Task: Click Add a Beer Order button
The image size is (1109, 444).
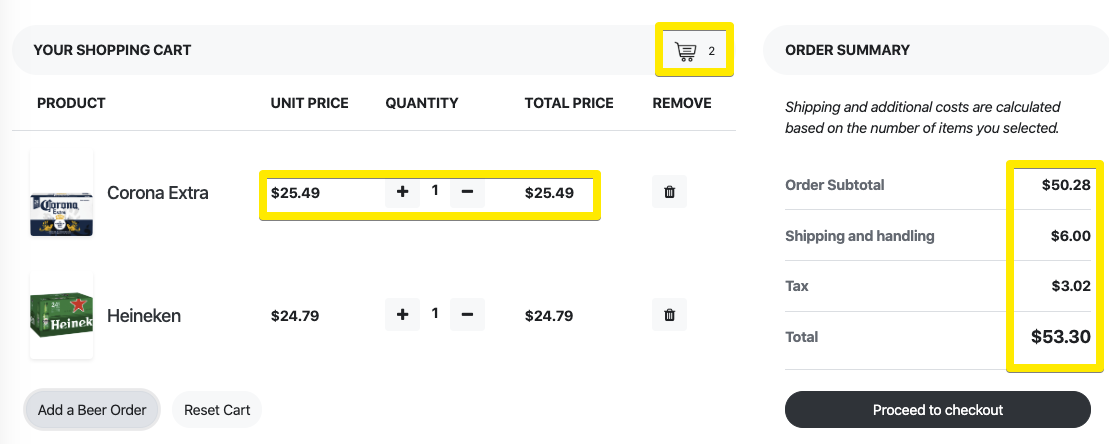Action: pos(92,410)
